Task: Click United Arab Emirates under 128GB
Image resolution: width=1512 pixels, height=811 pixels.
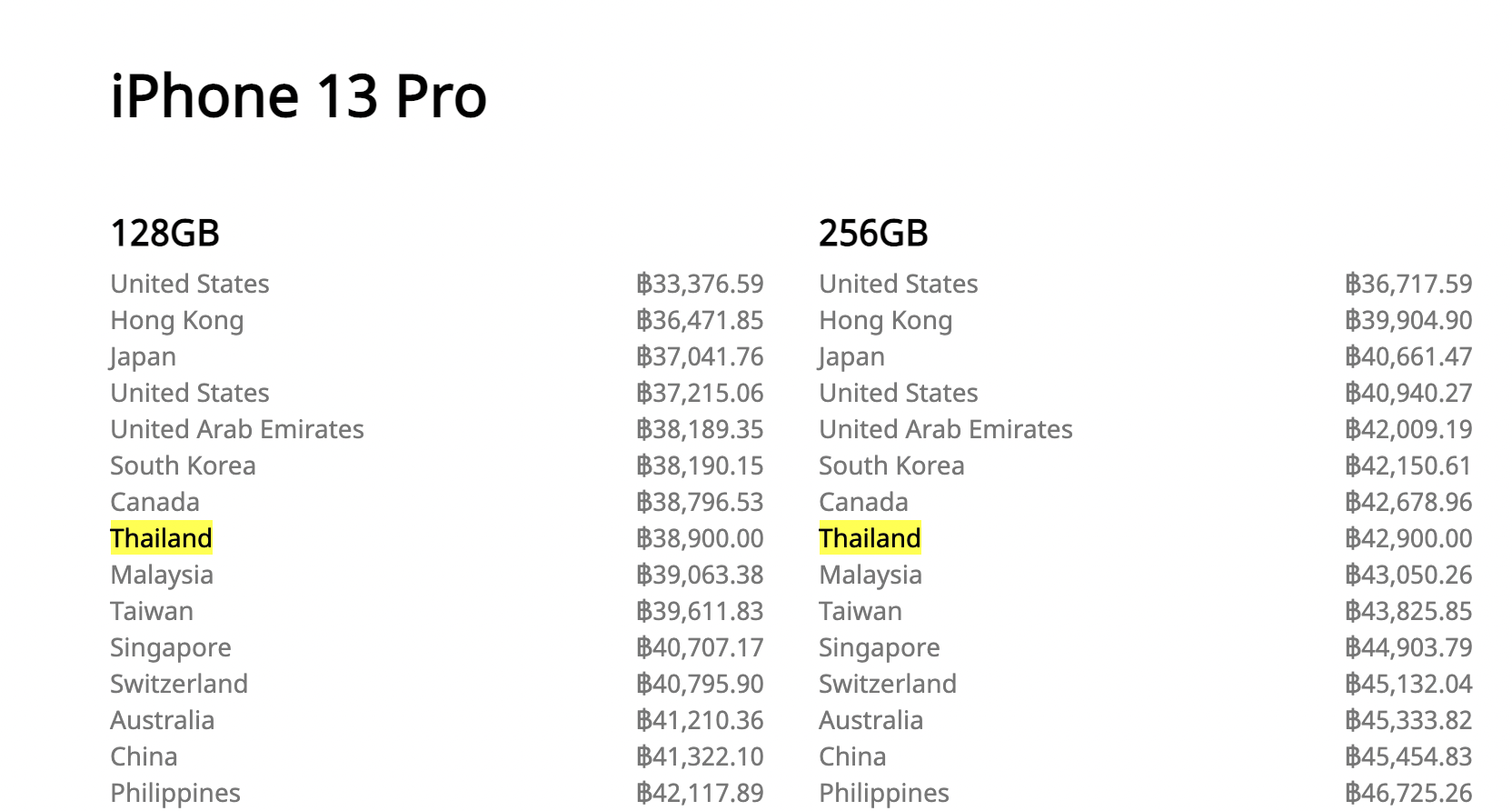Action: [x=237, y=429]
